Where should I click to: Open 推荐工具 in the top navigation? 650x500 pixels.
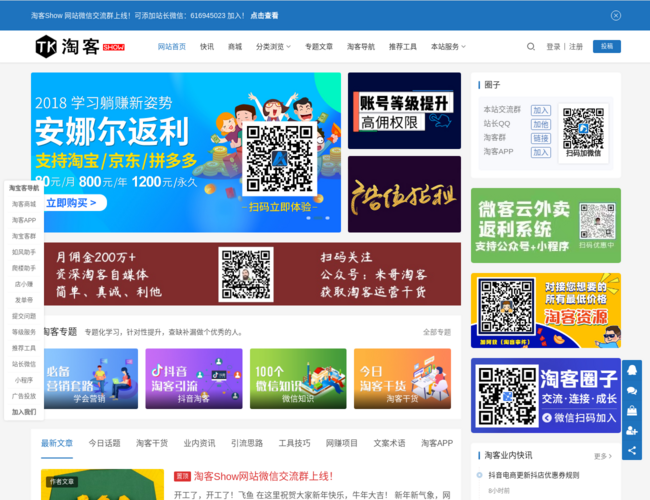(403, 46)
